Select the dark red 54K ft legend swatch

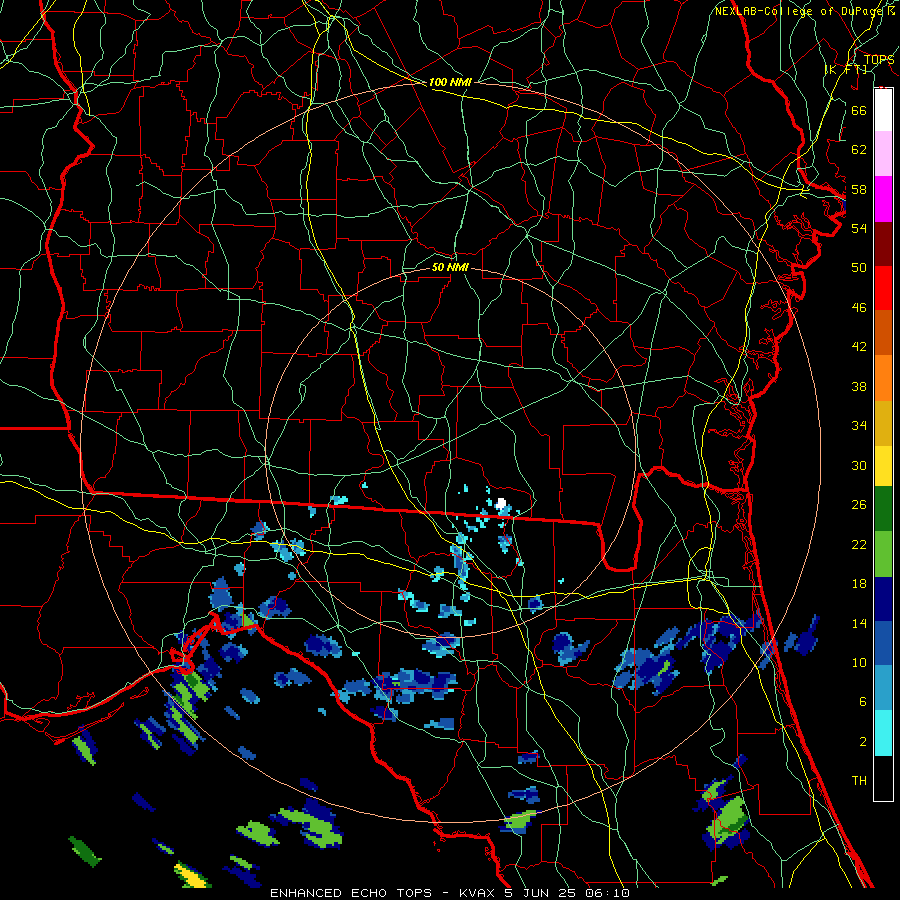tap(883, 243)
